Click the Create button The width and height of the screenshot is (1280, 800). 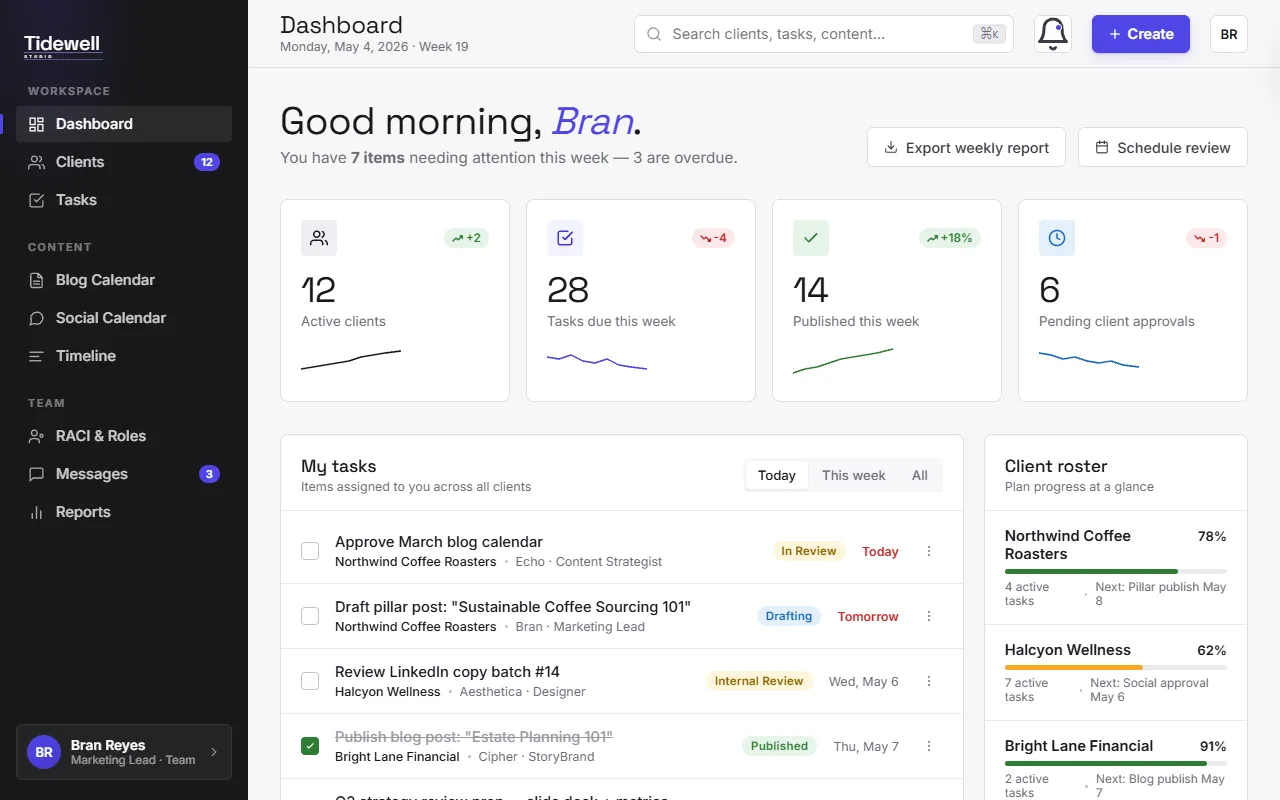(x=1141, y=34)
